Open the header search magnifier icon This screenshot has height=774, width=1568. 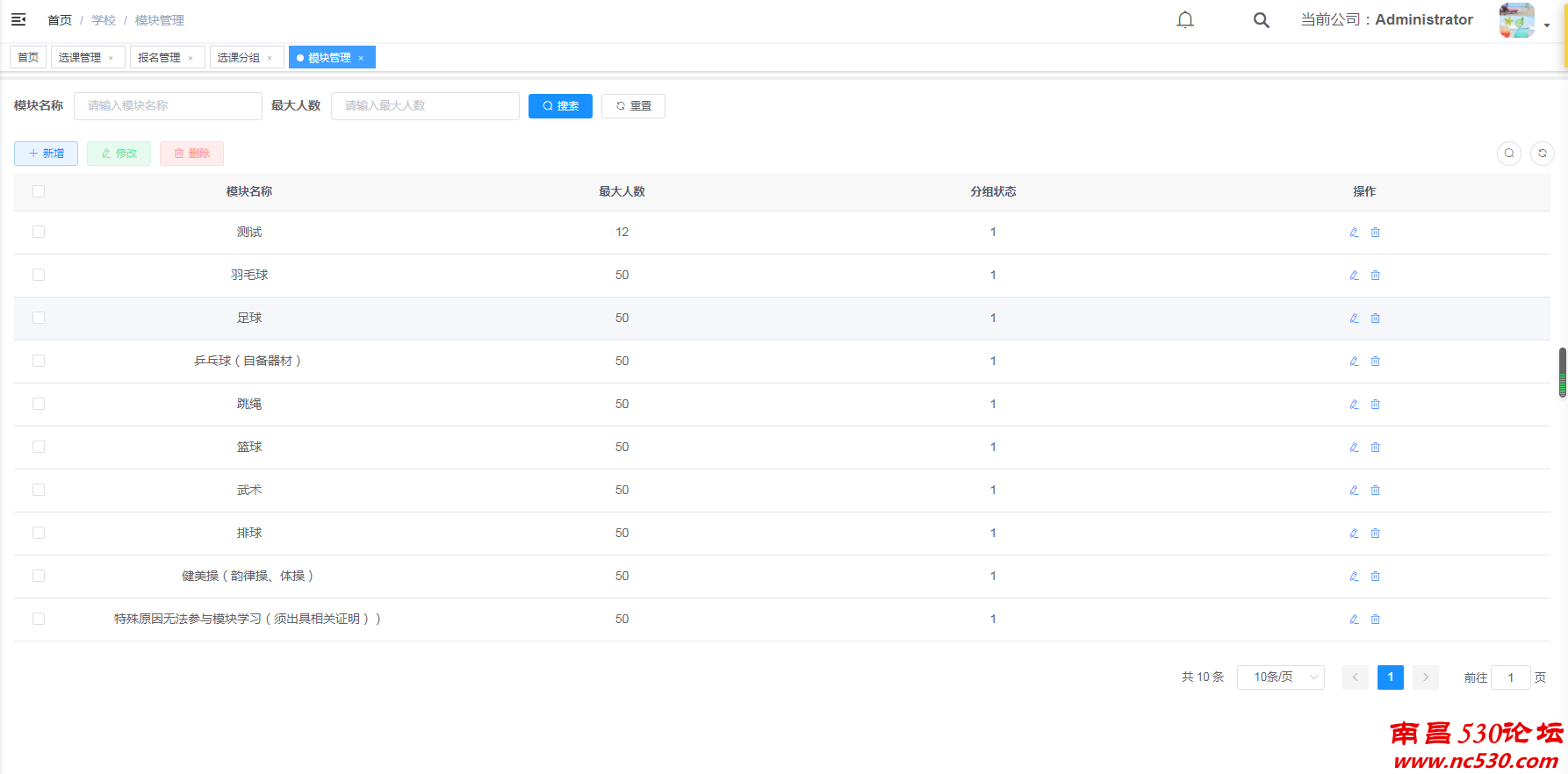(1261, 20)
